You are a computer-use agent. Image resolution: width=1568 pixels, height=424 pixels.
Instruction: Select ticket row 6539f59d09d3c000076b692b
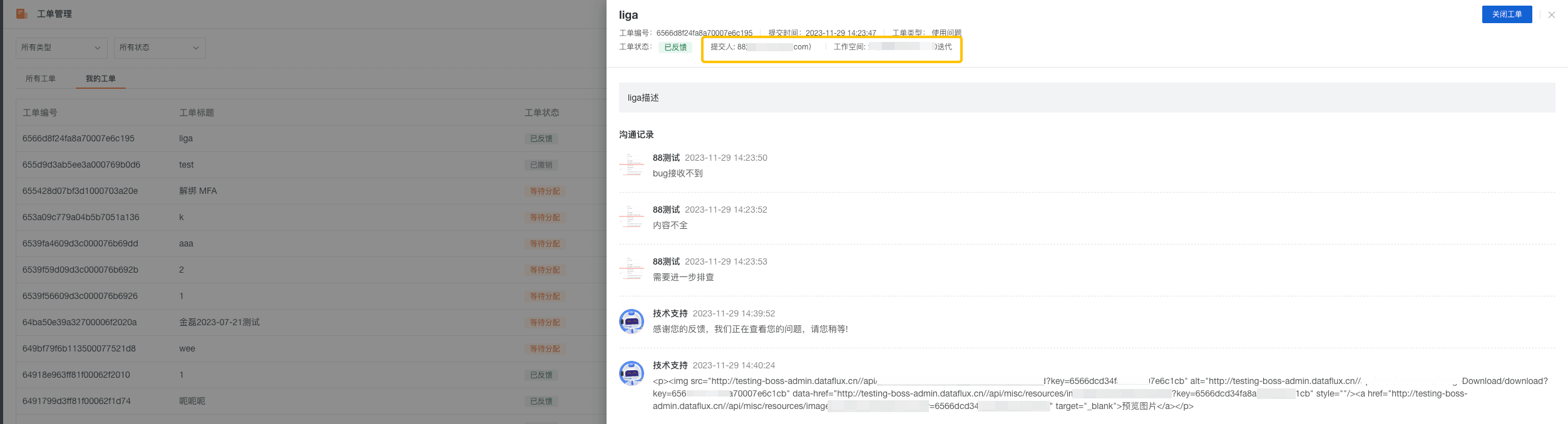click(310, 270)
